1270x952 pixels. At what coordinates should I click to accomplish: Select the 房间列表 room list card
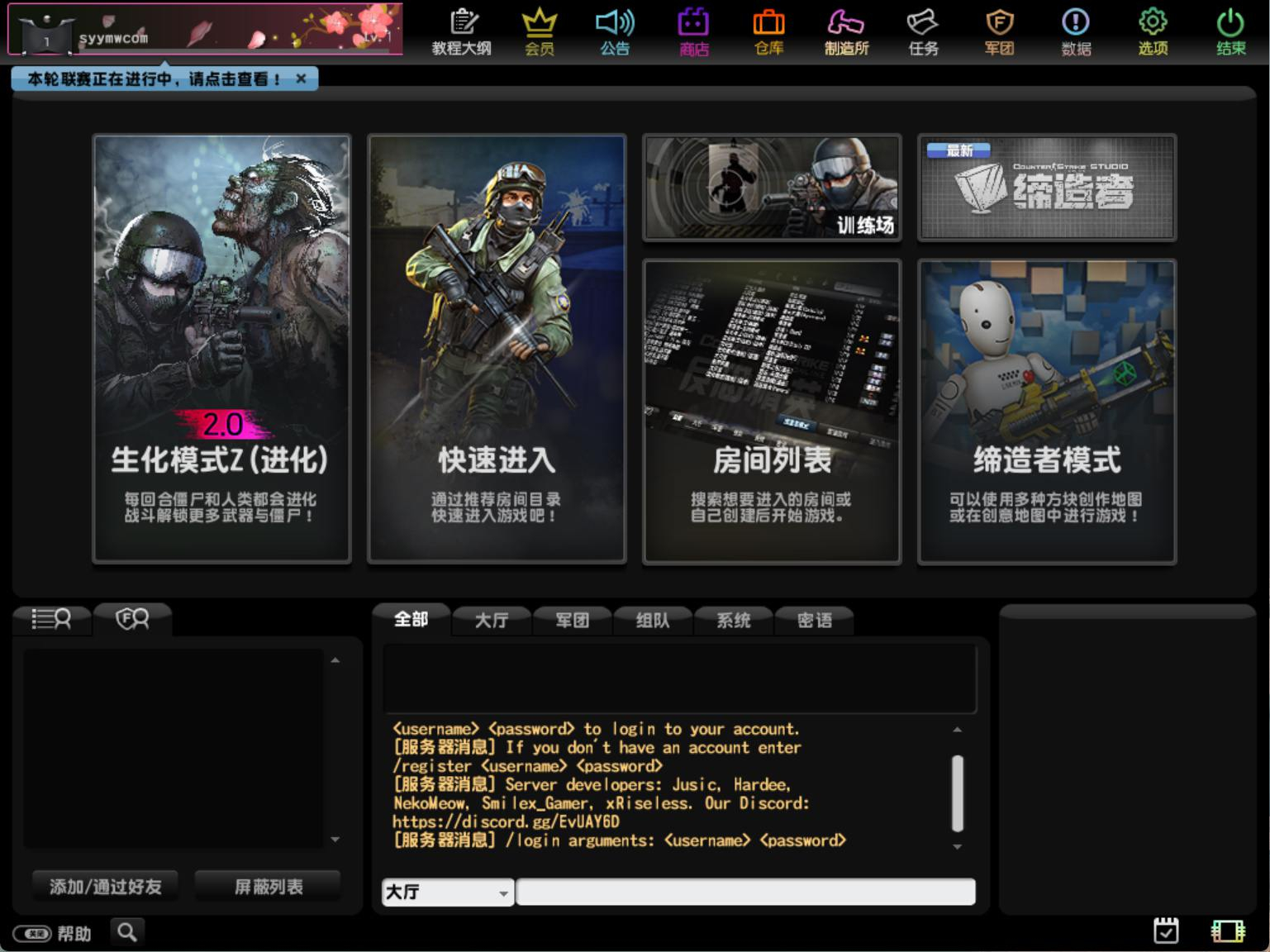click(x=772, y=412)
